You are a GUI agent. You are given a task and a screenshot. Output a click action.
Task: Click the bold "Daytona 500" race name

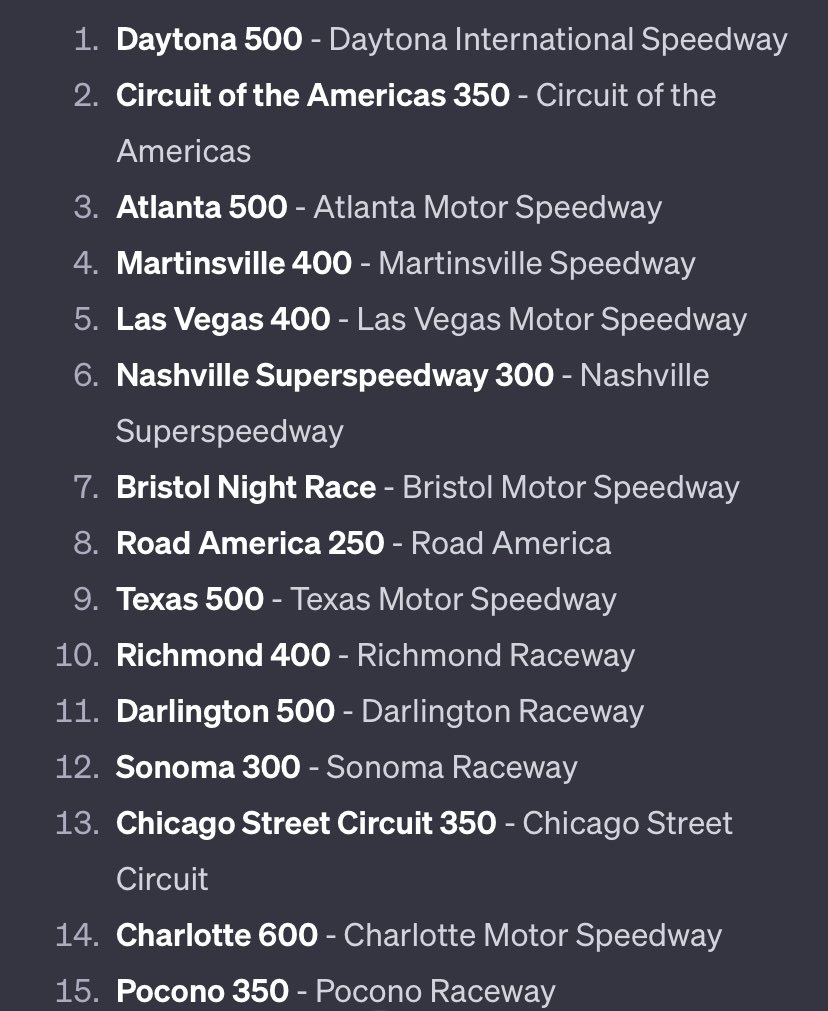tap(209, 39)
